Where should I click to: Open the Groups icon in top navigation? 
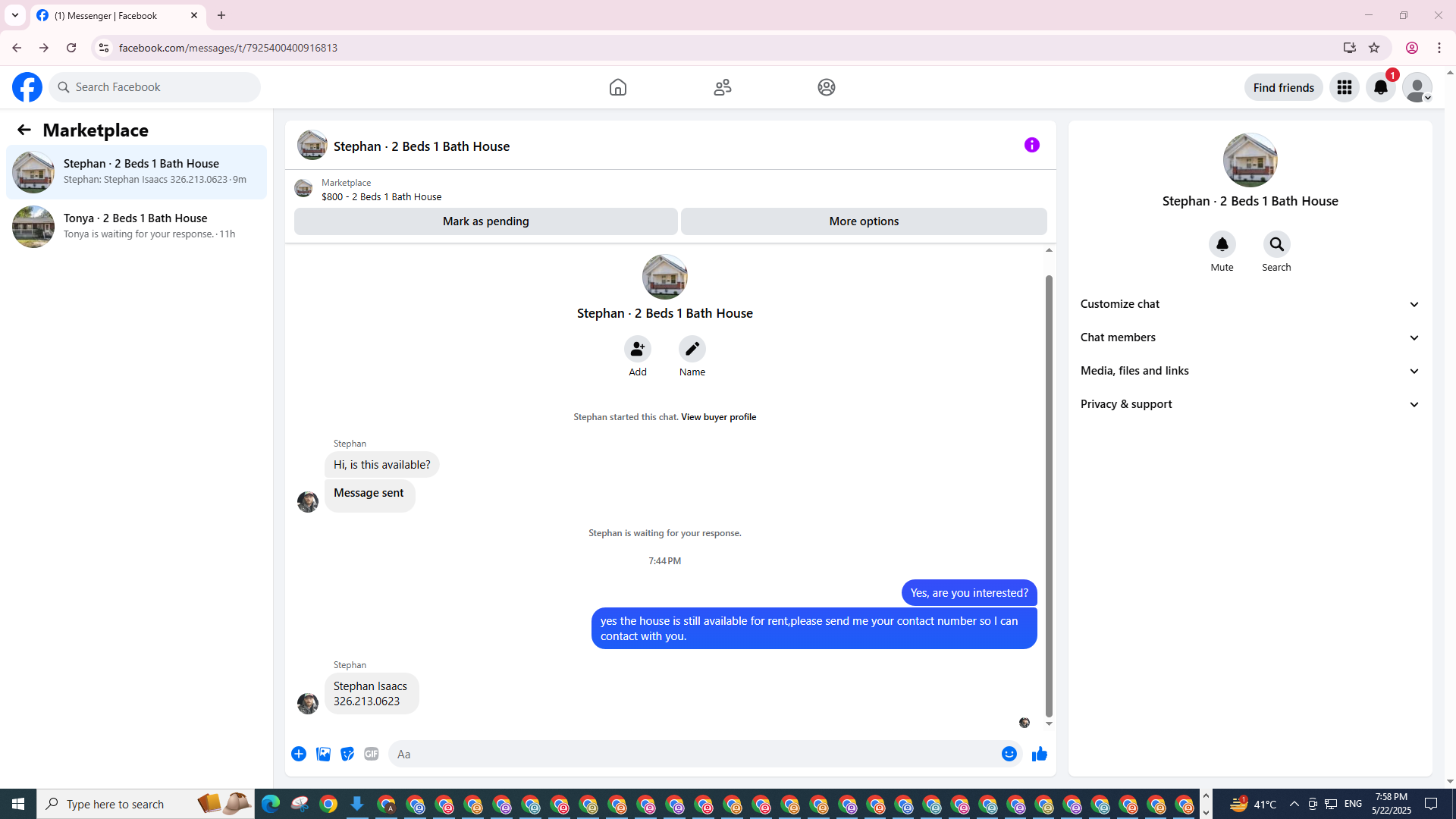pyautogui.click(x=827, y=87)
